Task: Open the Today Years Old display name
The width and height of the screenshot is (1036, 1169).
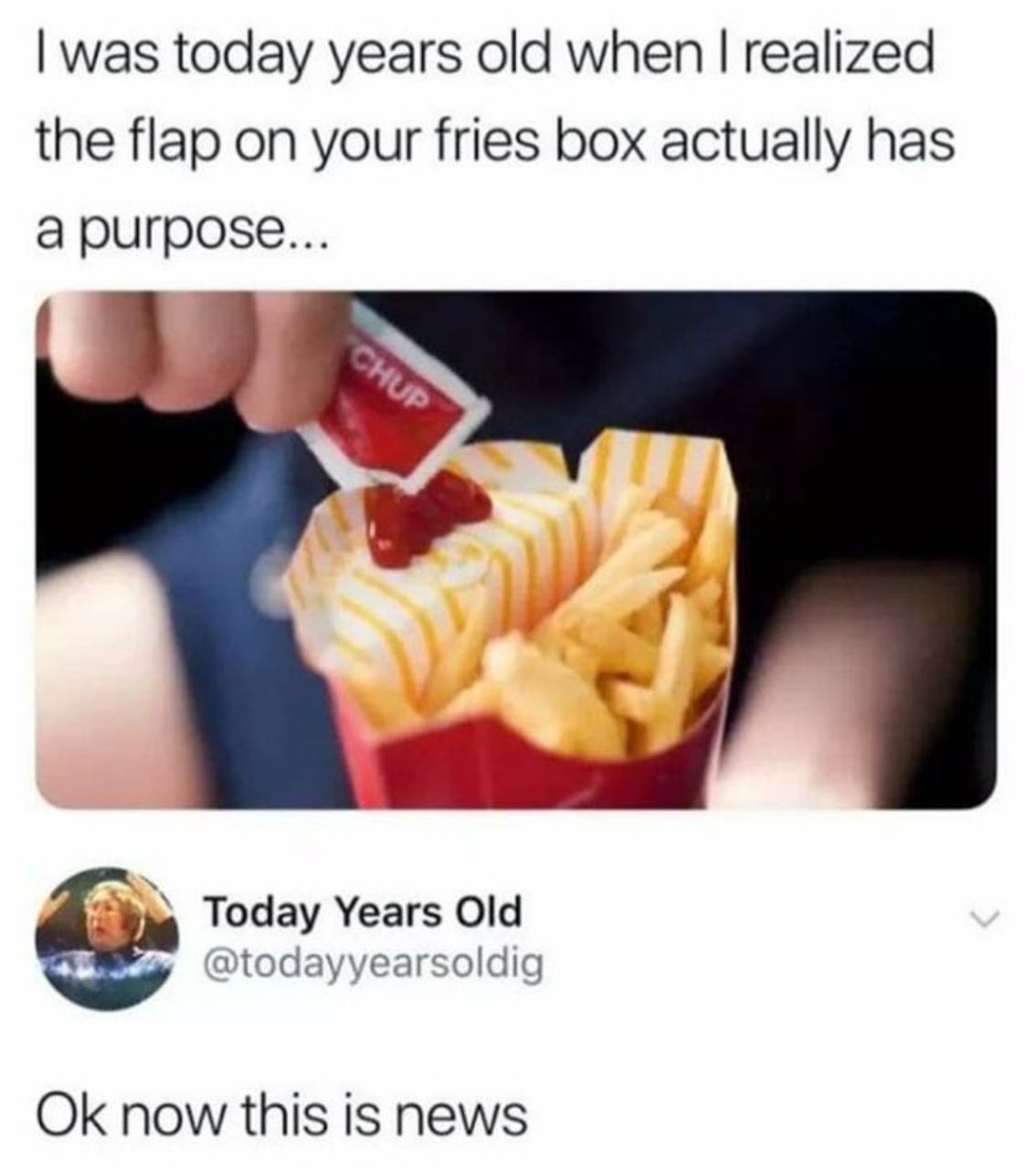Action: pos(364,911)
